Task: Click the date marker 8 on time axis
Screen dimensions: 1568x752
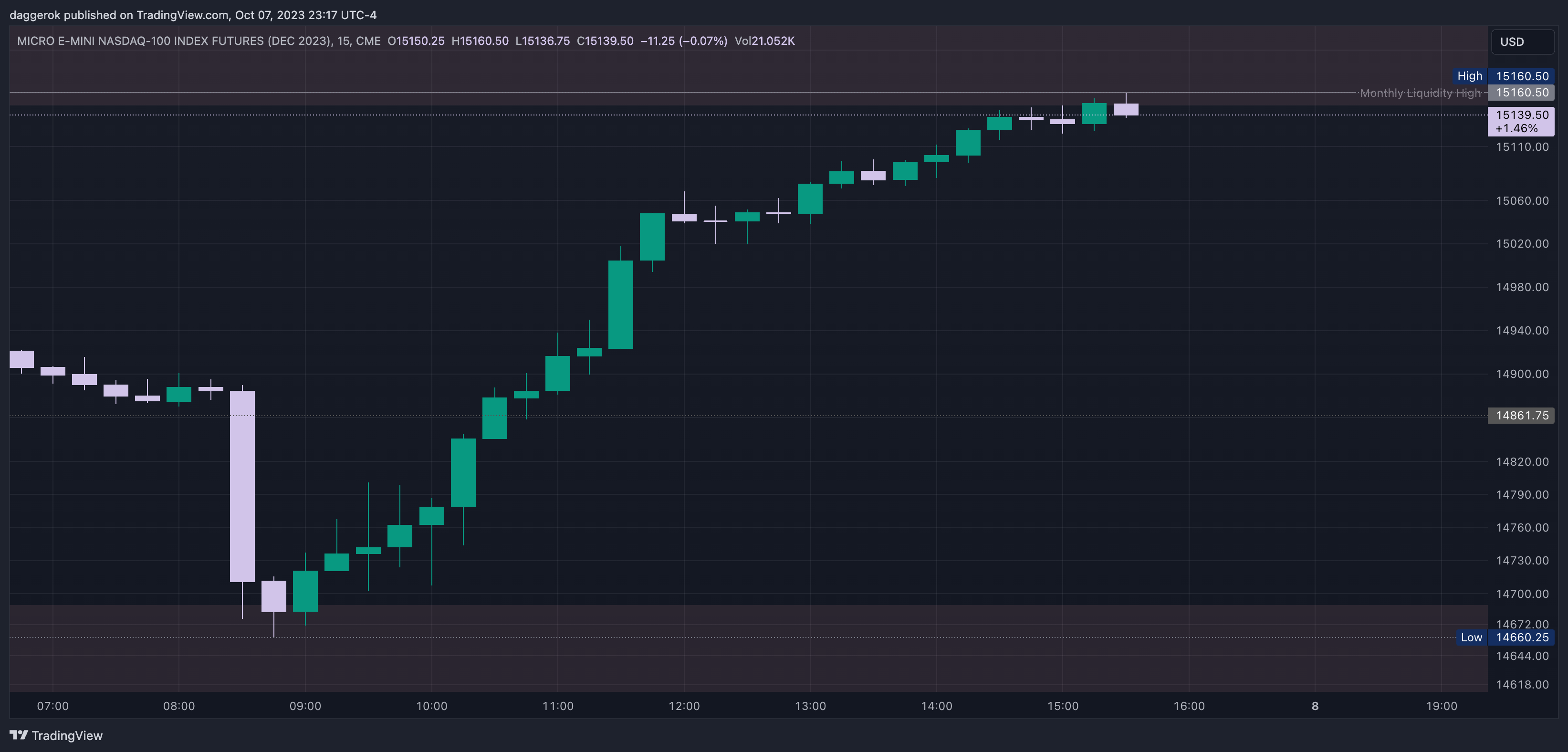Action: click(1316, 706)
